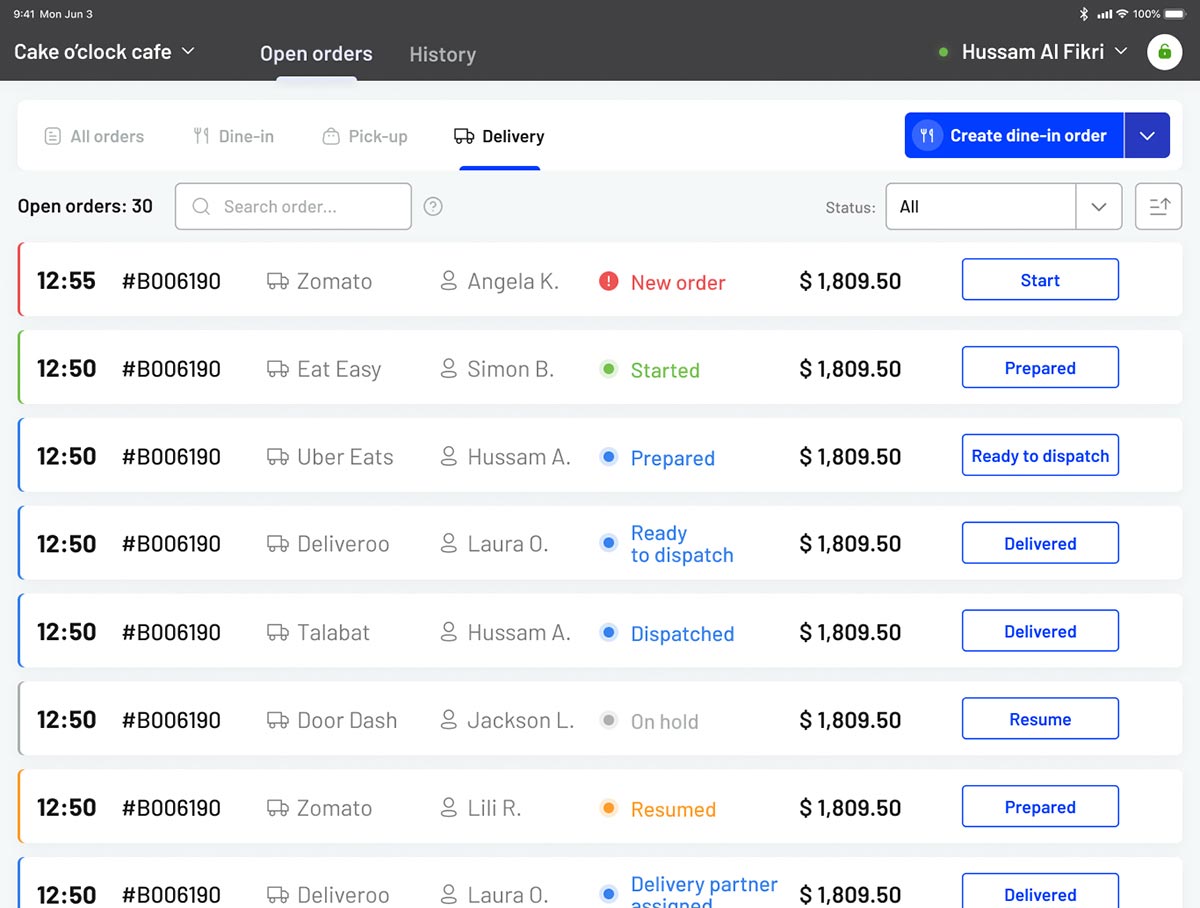Click the magnifier icon in search box
Viewport: 1200px width, 908px height.
tap(201, 207)
